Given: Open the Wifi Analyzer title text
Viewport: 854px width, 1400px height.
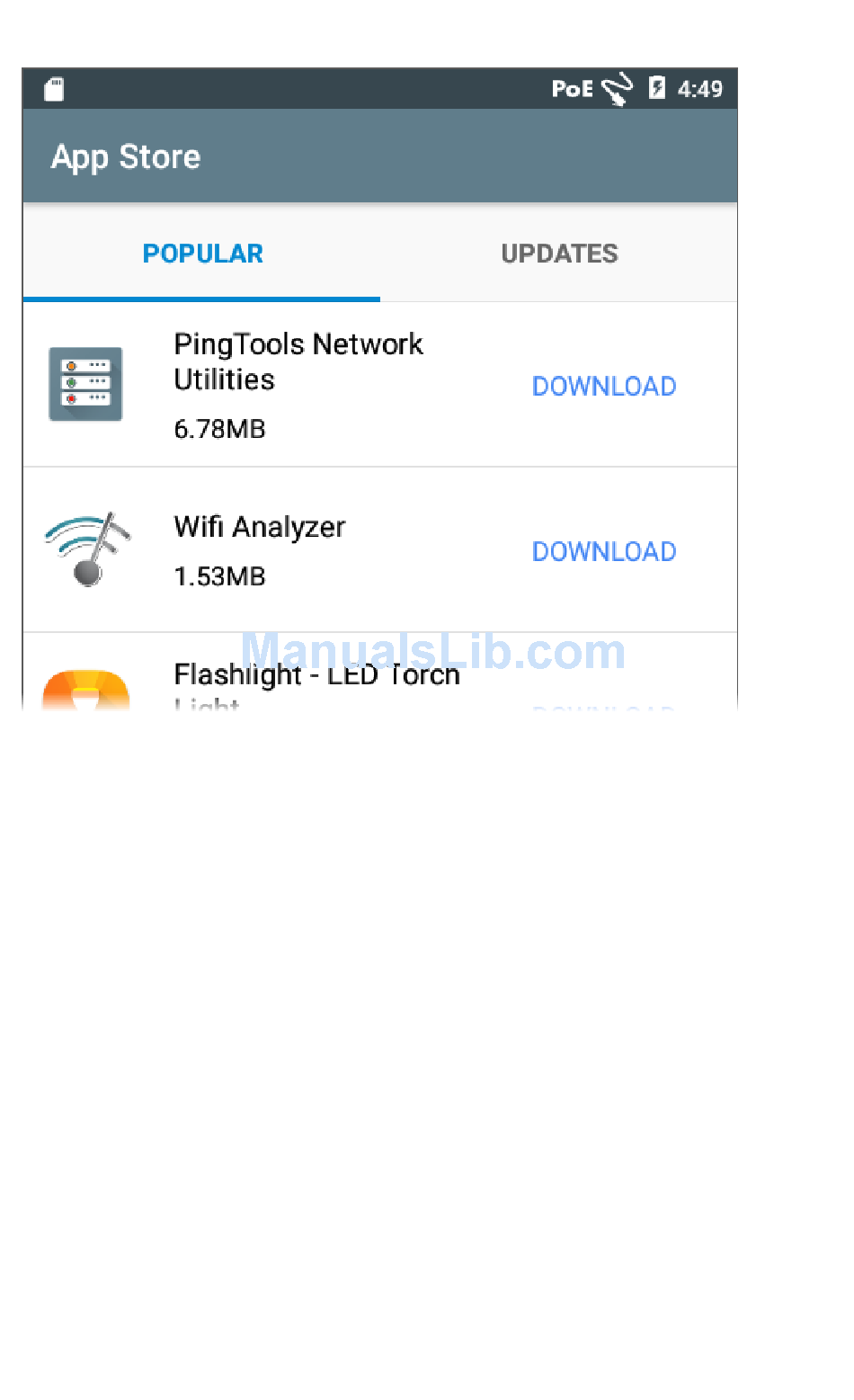Looking at the screenshot, I should 260,527.
